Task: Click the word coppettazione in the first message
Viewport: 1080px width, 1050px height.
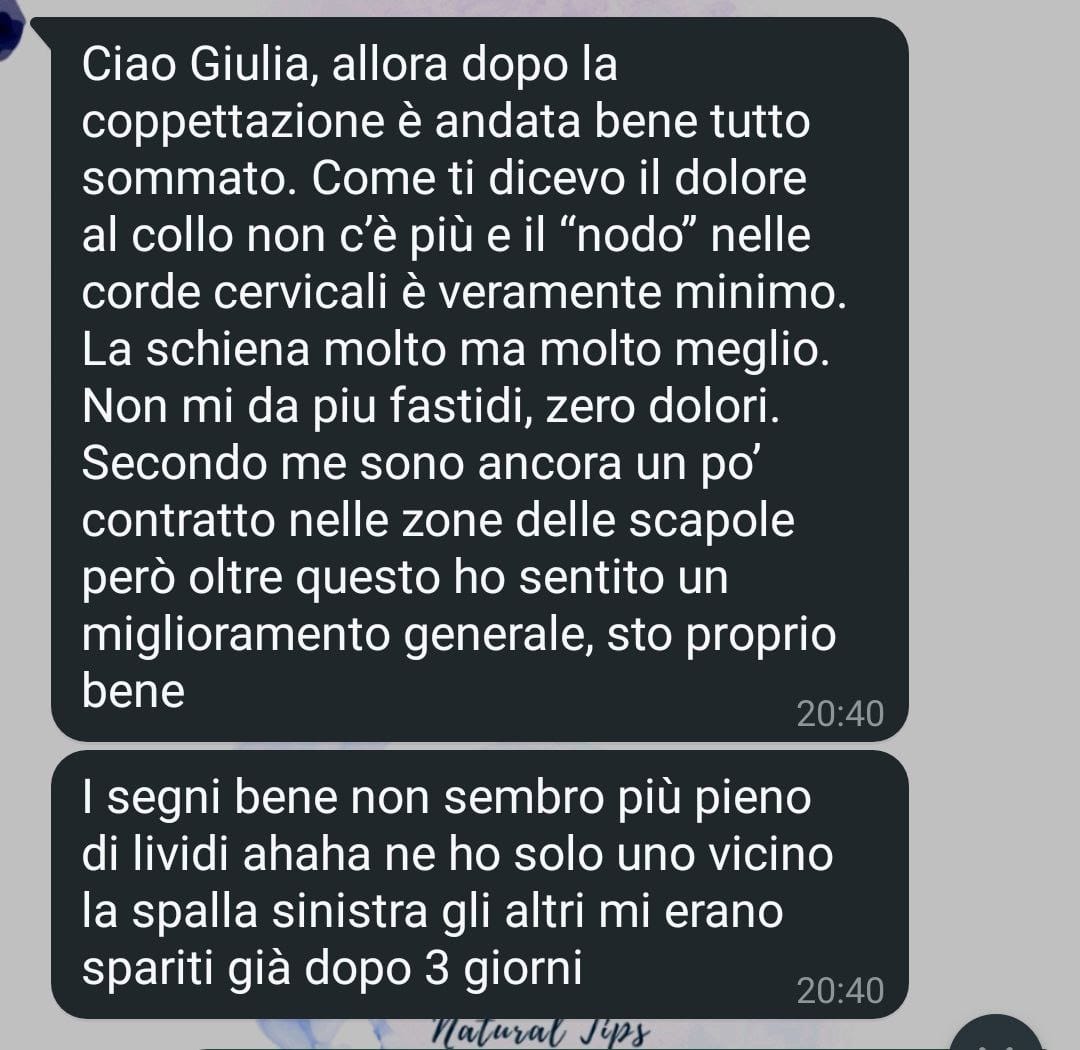Action: tap(233, 123)
